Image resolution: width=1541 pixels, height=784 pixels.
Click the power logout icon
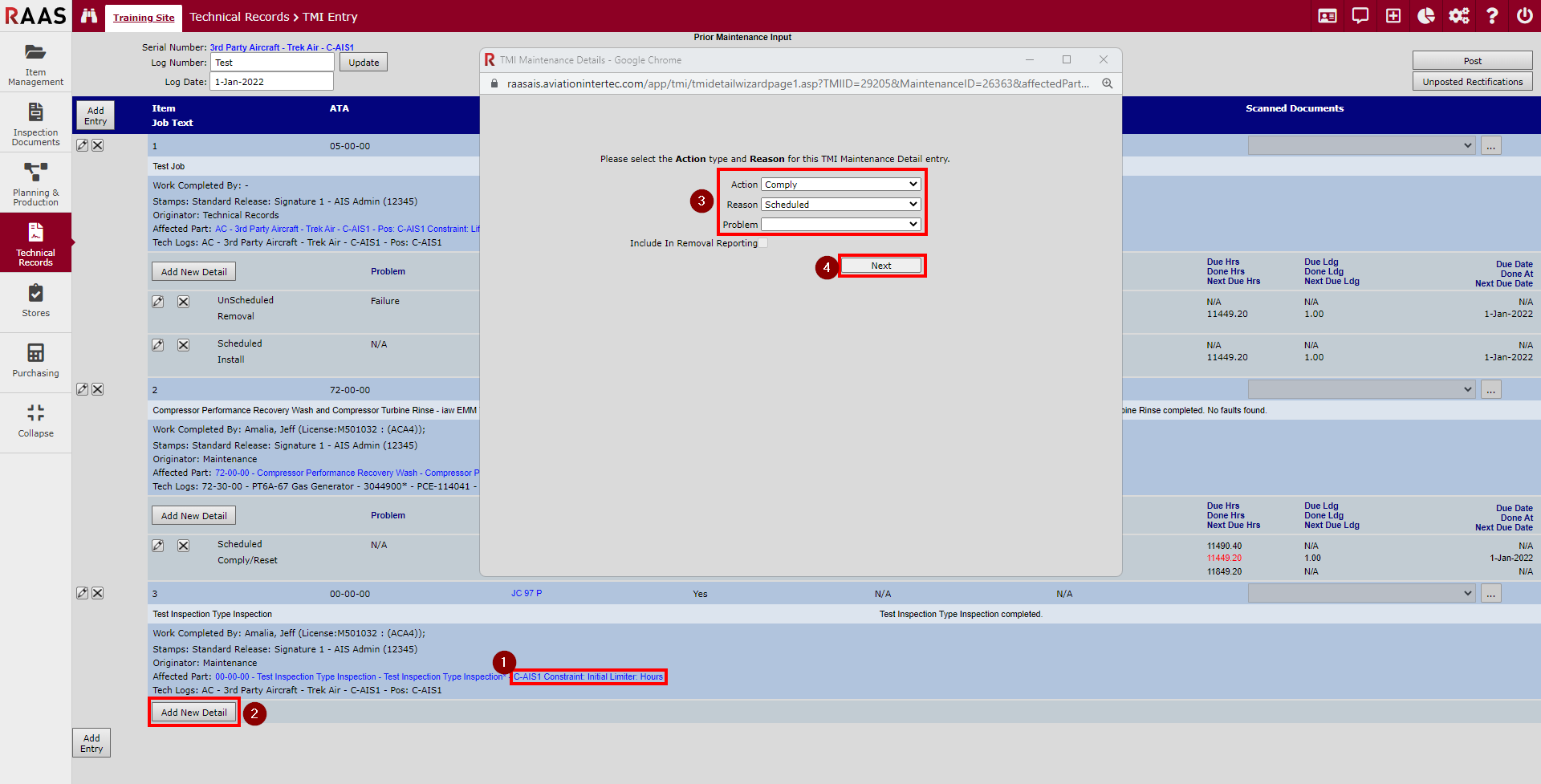[1525, 16]
